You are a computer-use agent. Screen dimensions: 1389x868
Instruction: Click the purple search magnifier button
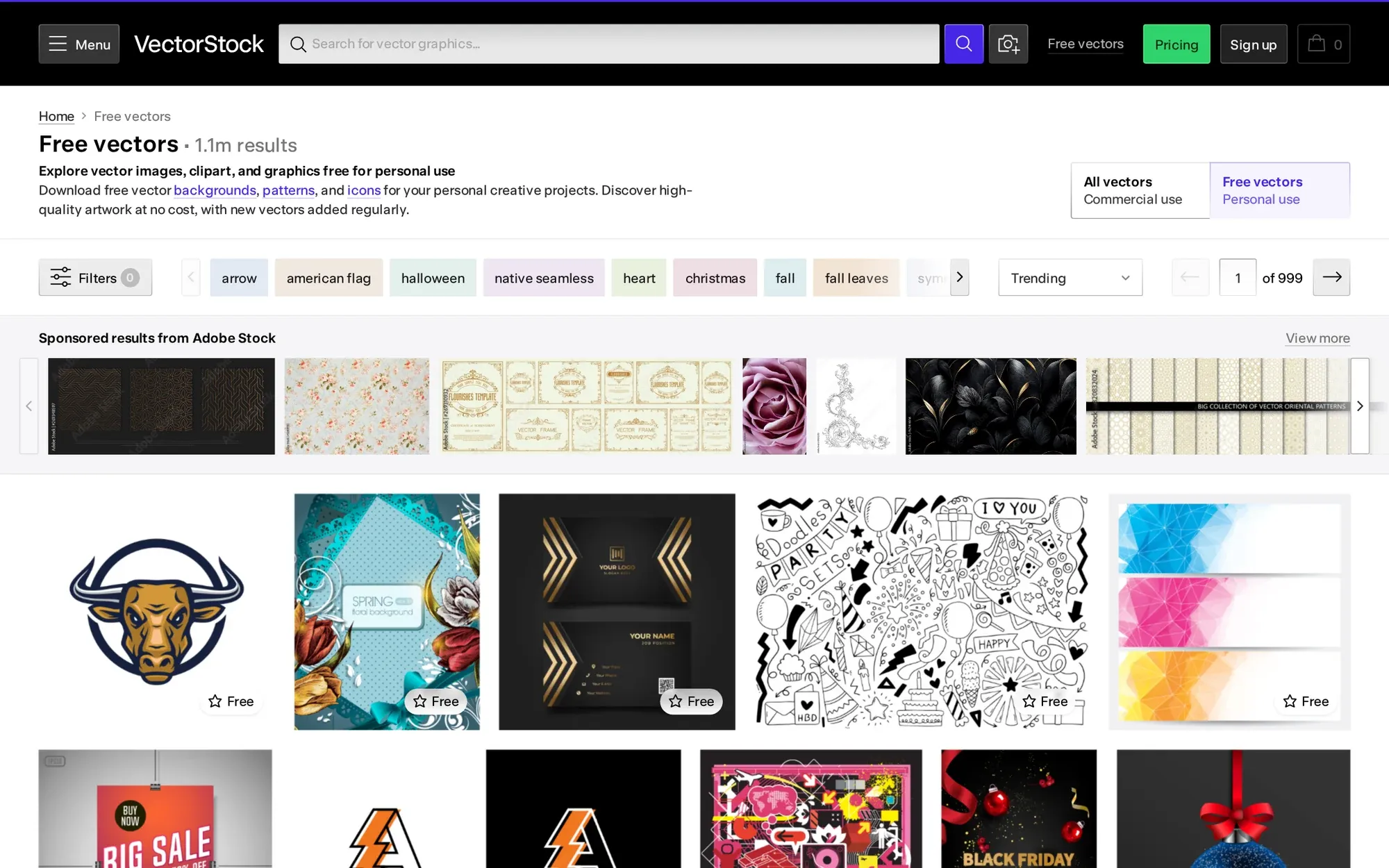pyautogui.click(x=963, y=44)
